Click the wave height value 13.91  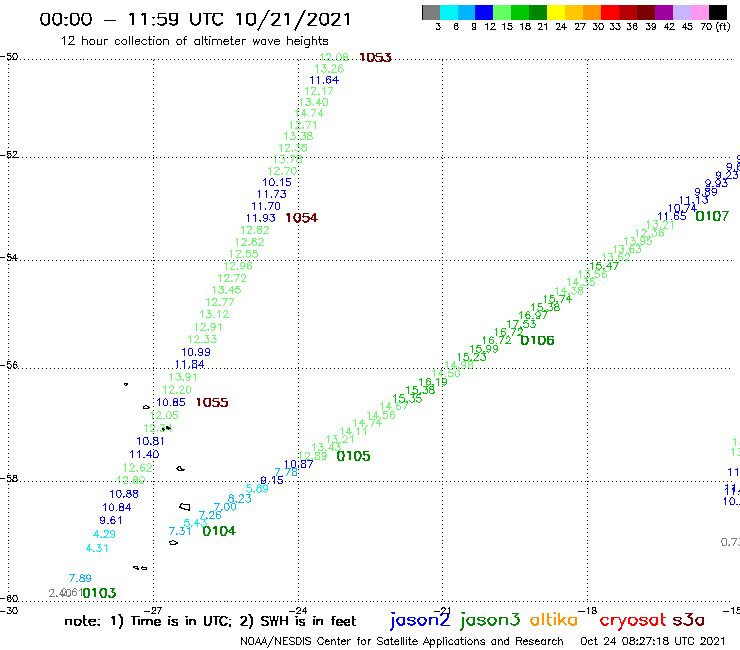(183, 377)
